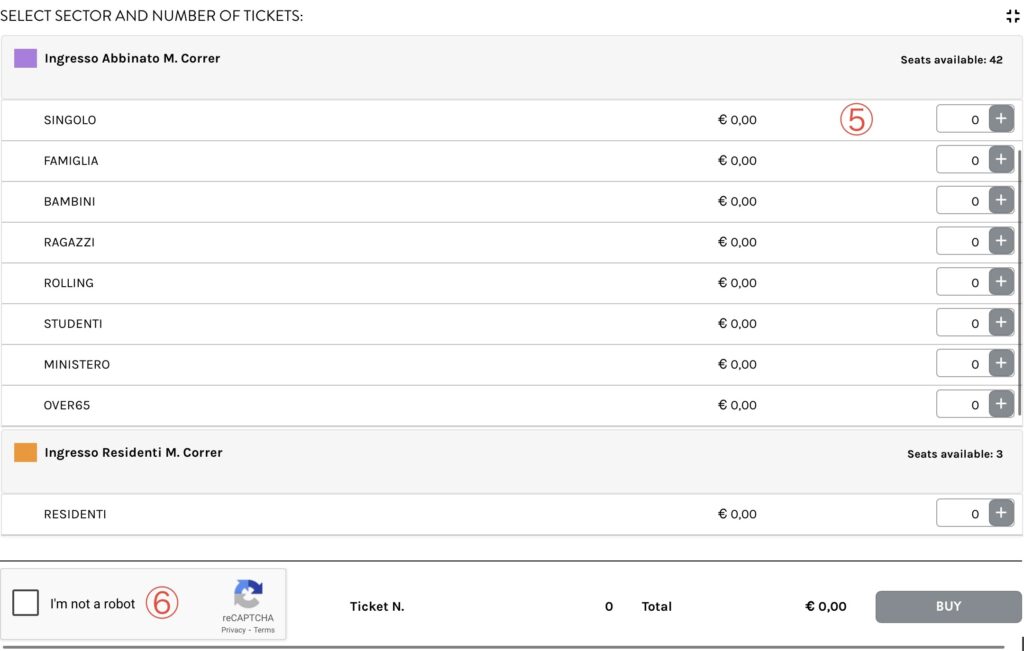
Task: Increase SINGOLO ticket count with plus button
Action: (1001, 119)
